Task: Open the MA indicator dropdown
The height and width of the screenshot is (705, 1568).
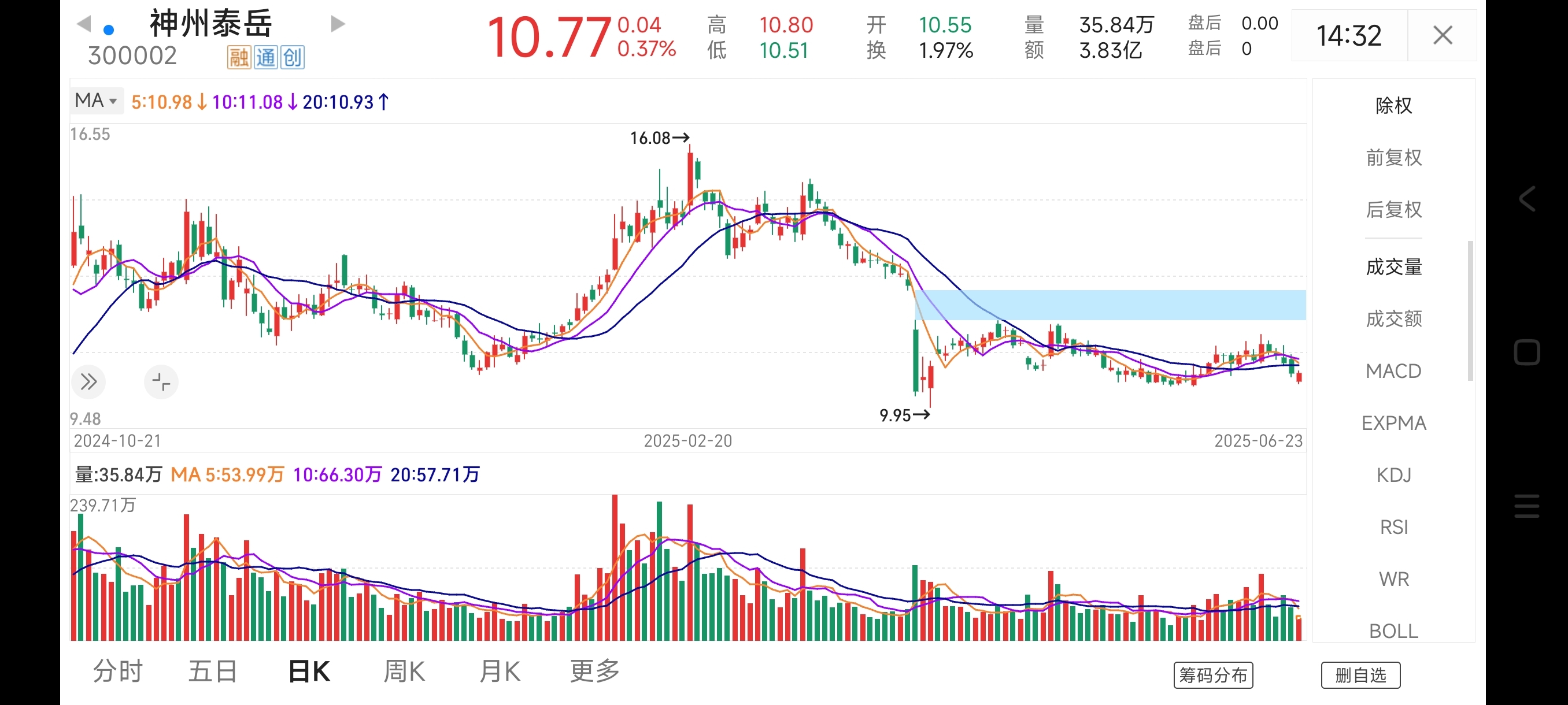Action: [x=96, y=101]
